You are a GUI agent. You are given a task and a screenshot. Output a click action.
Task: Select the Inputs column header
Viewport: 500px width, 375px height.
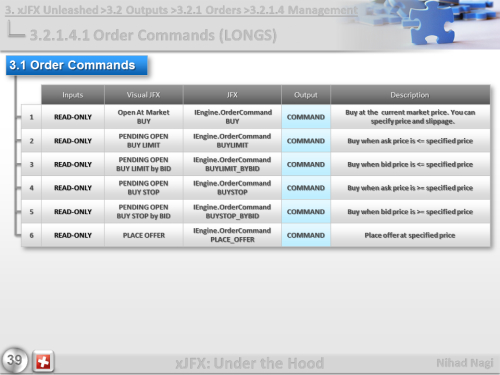pos(73,95)
